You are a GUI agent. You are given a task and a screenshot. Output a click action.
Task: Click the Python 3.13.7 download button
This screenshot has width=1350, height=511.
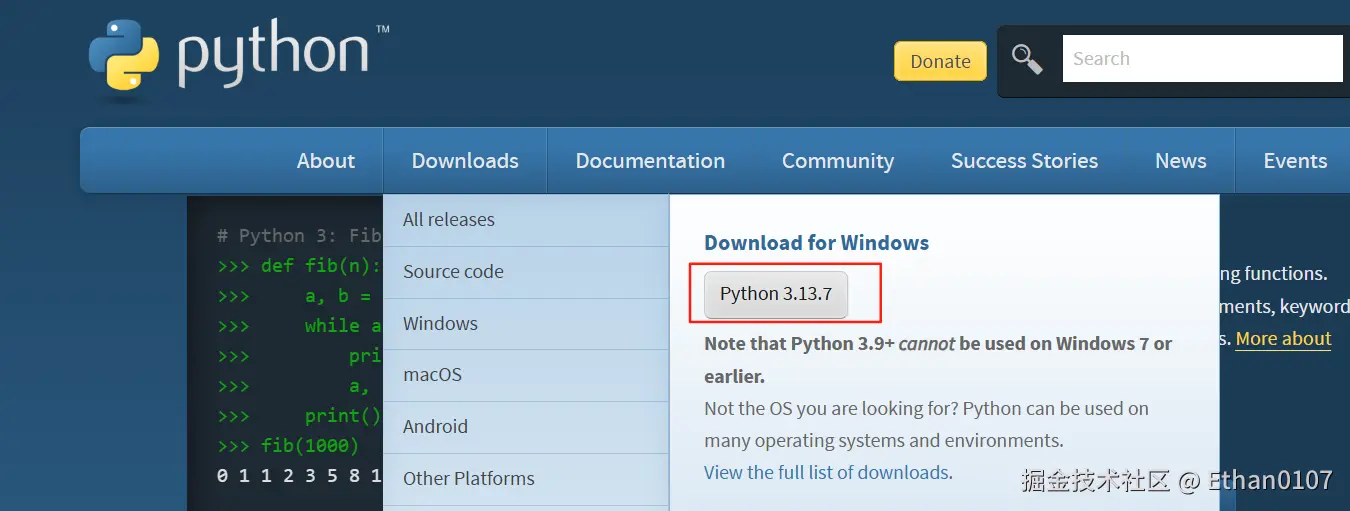(776, 294)
